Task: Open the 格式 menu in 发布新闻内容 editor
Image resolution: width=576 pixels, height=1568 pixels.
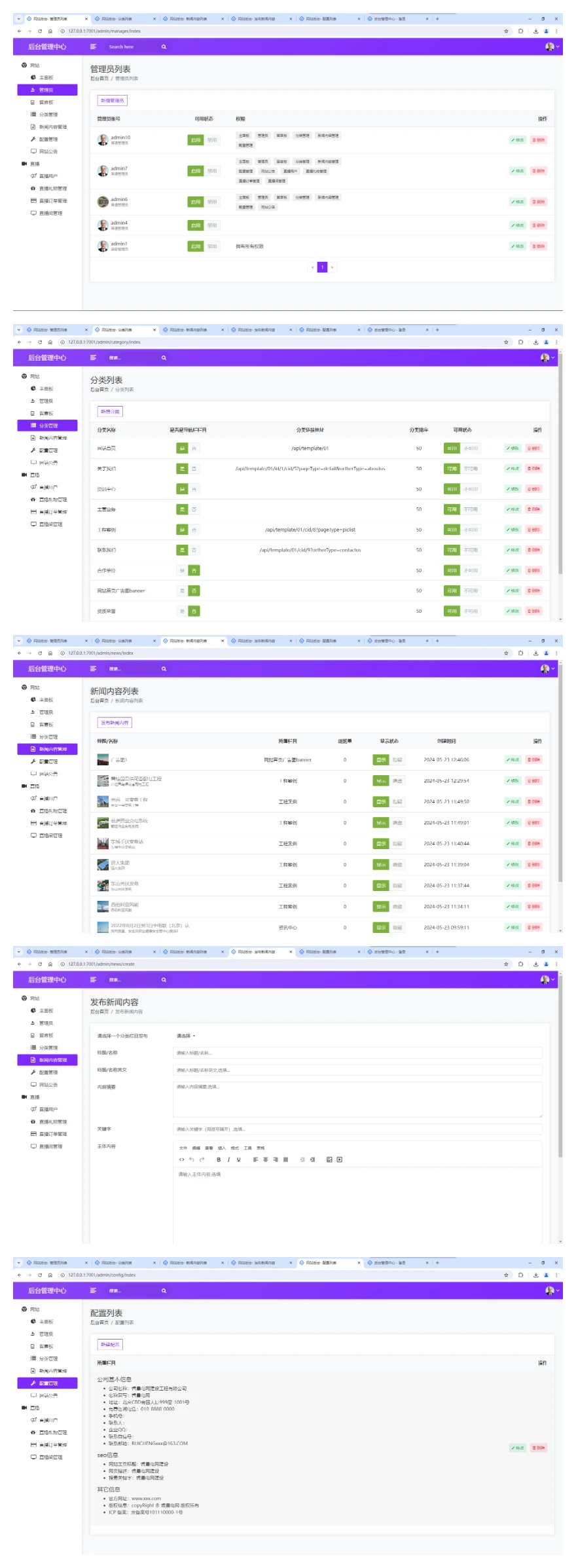Action: 234,1148
